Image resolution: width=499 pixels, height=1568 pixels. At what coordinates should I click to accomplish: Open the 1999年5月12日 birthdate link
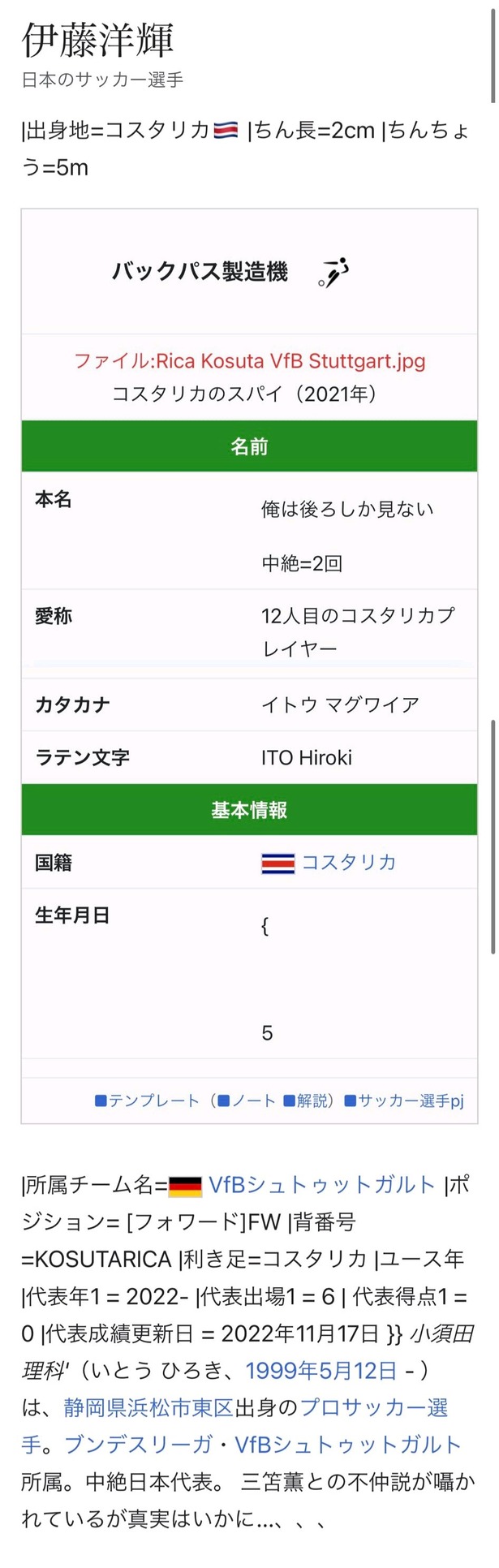point(321,1371)
